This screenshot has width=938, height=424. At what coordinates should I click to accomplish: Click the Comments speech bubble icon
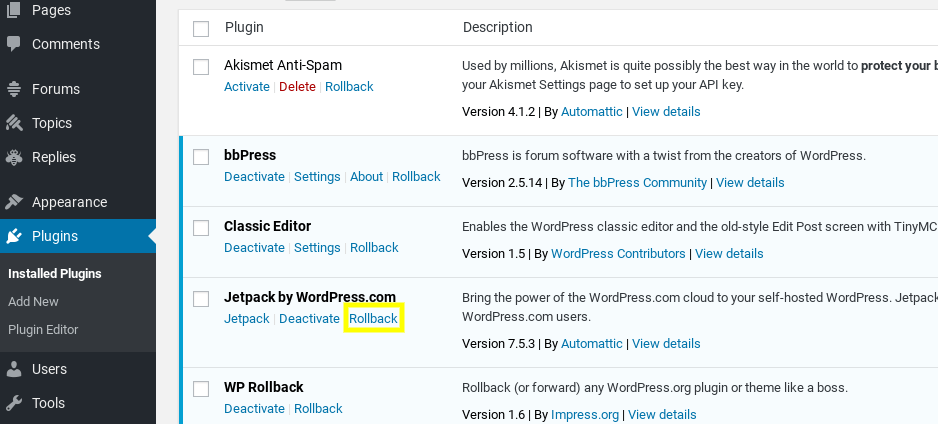click(x=13, y=44)
